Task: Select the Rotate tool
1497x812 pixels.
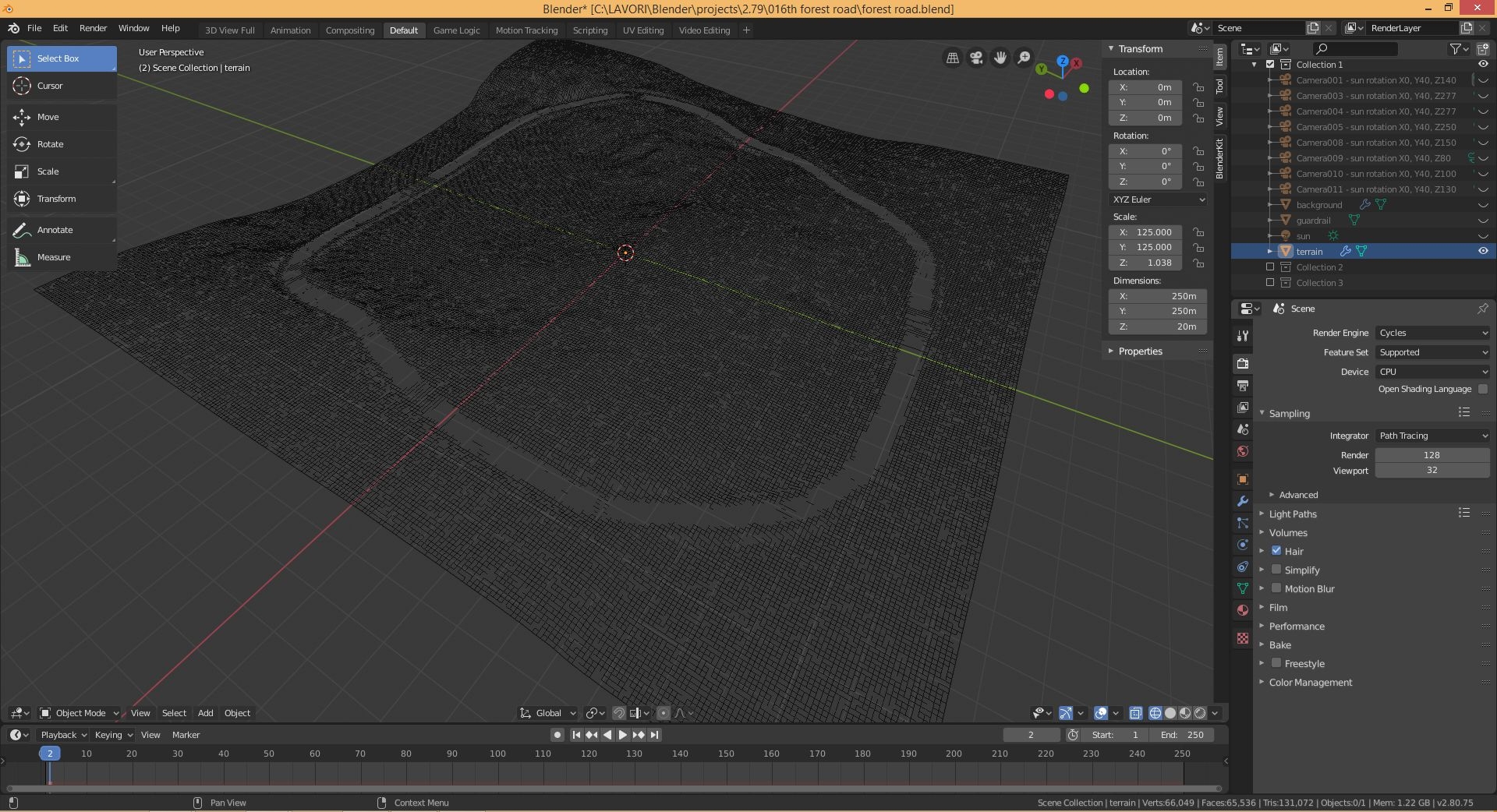Action: (48, 144)
